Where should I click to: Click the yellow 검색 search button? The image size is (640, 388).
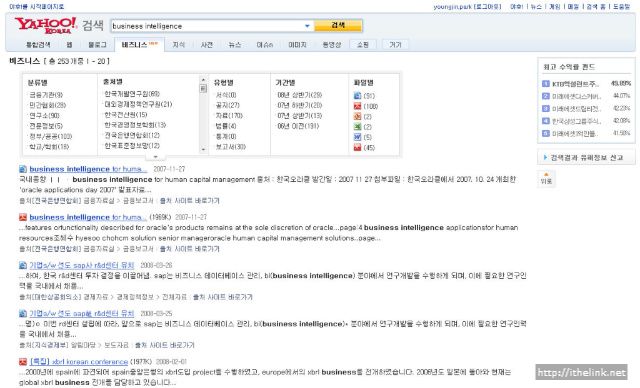tap(338, 25)
